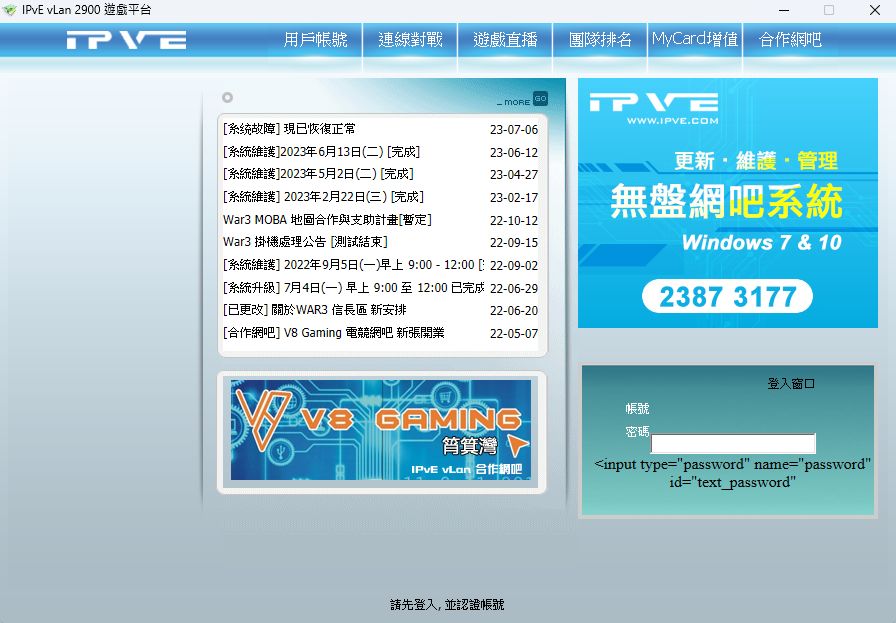Open news [系統維護] 2023年2月22日(三) [完成]

323,197
